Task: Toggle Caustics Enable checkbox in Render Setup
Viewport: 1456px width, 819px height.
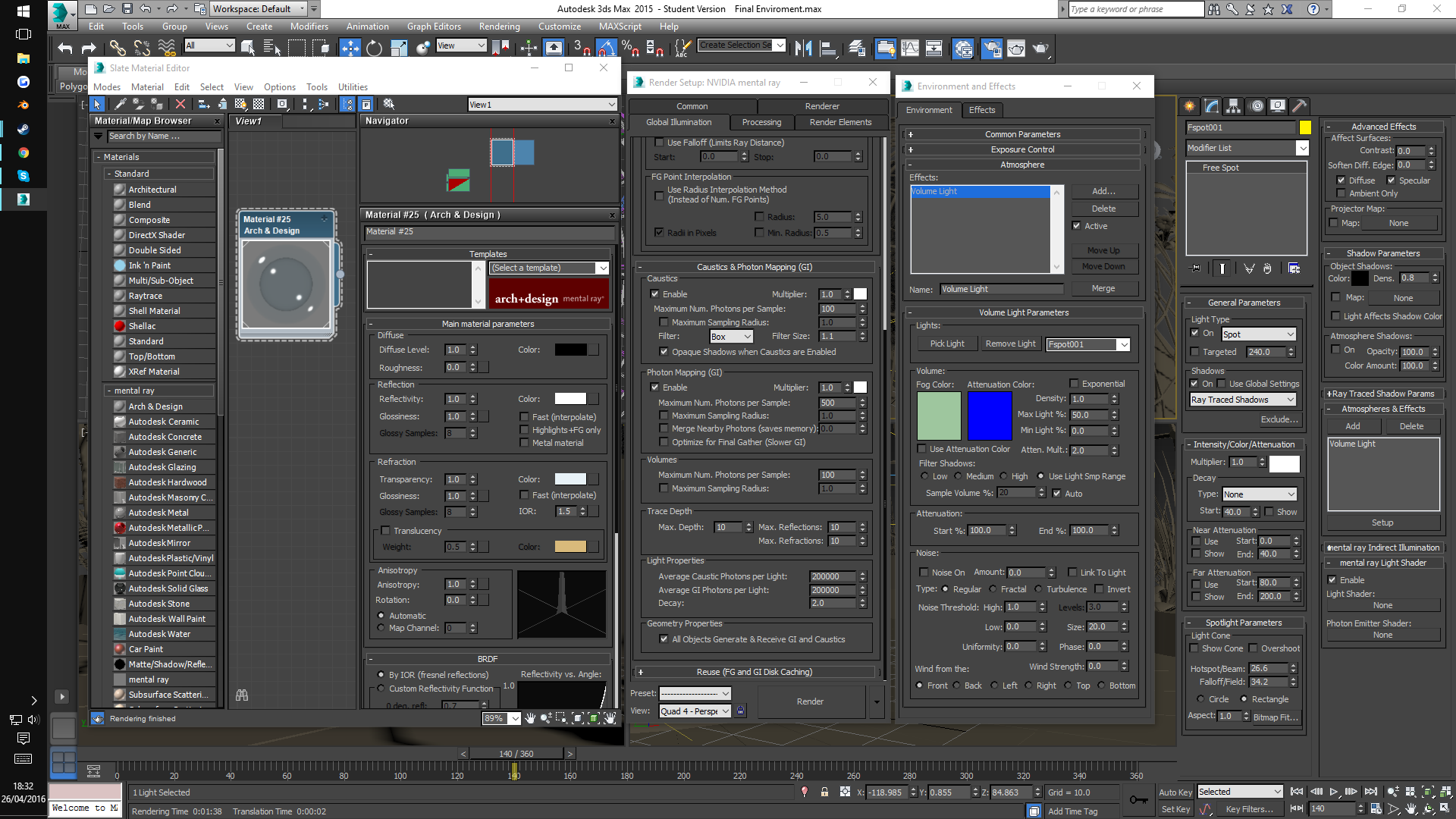Action: pos(654,294)
